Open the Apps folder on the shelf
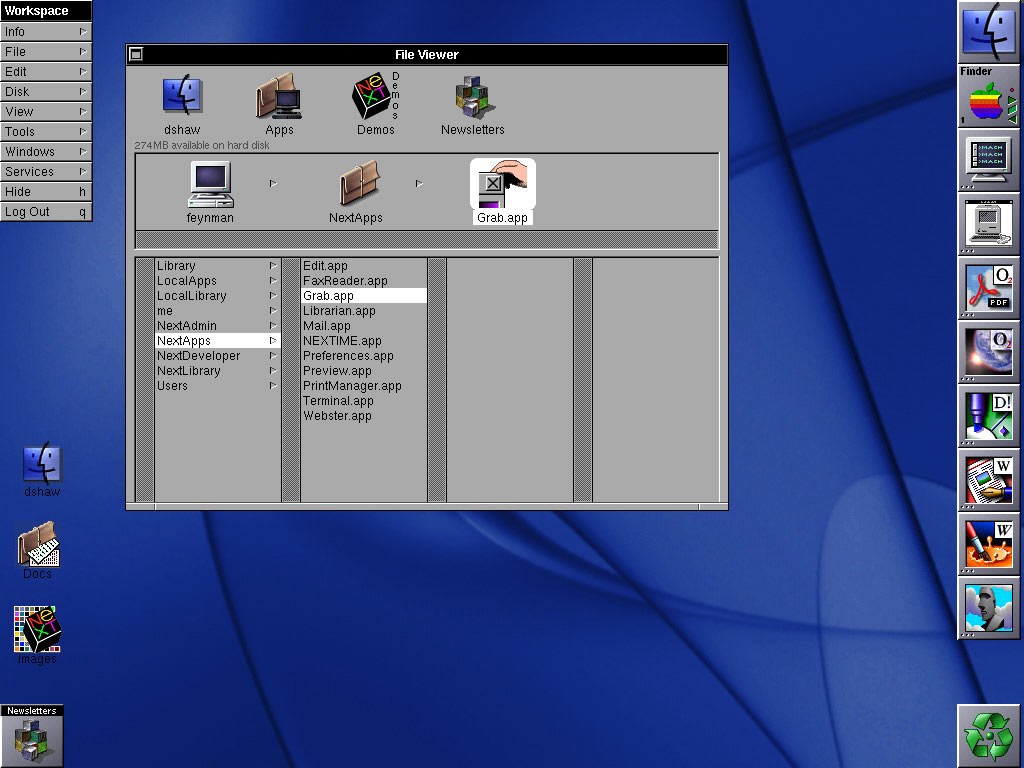1024x768 pixels. [279, 95]
